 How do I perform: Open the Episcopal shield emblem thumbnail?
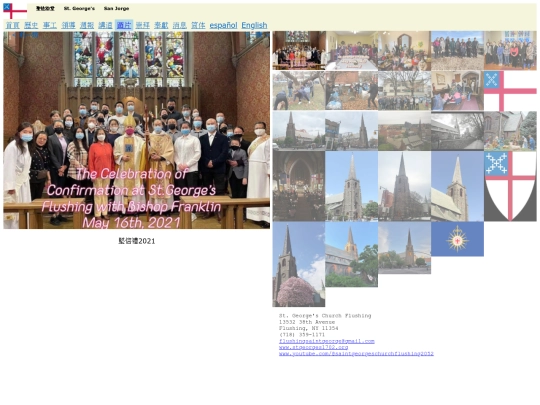pos(510,186)
